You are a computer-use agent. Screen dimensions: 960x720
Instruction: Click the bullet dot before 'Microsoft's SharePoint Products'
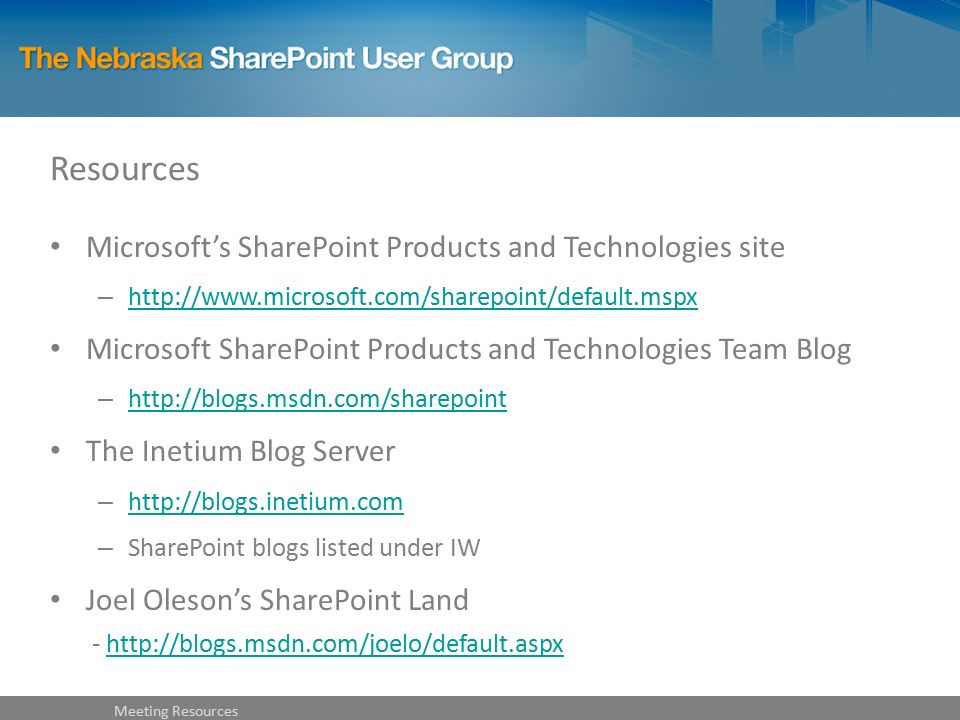(x=56, y=247)
